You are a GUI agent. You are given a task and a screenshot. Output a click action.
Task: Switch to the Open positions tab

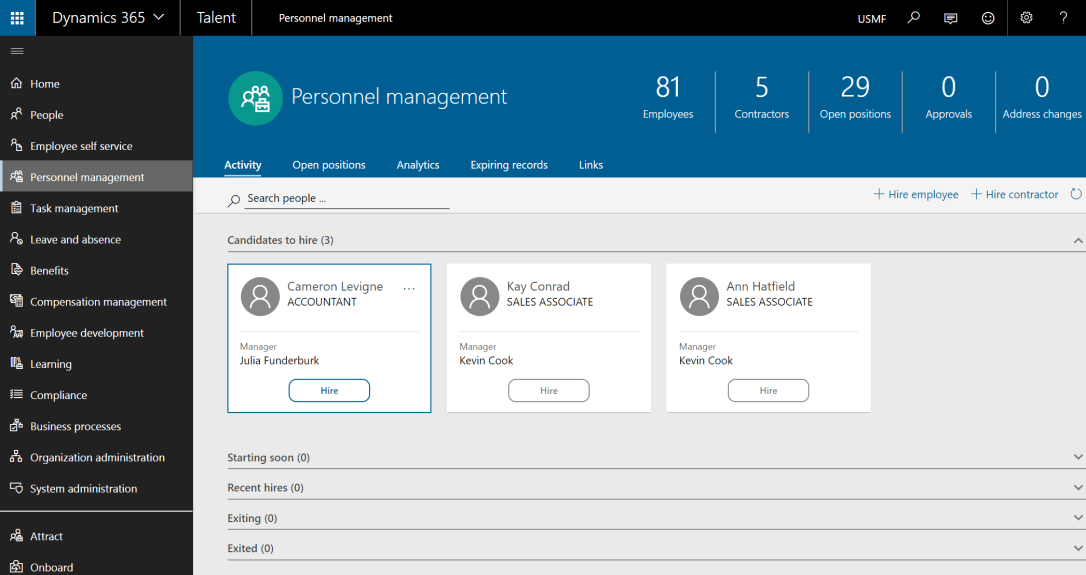tap(329, 165)
